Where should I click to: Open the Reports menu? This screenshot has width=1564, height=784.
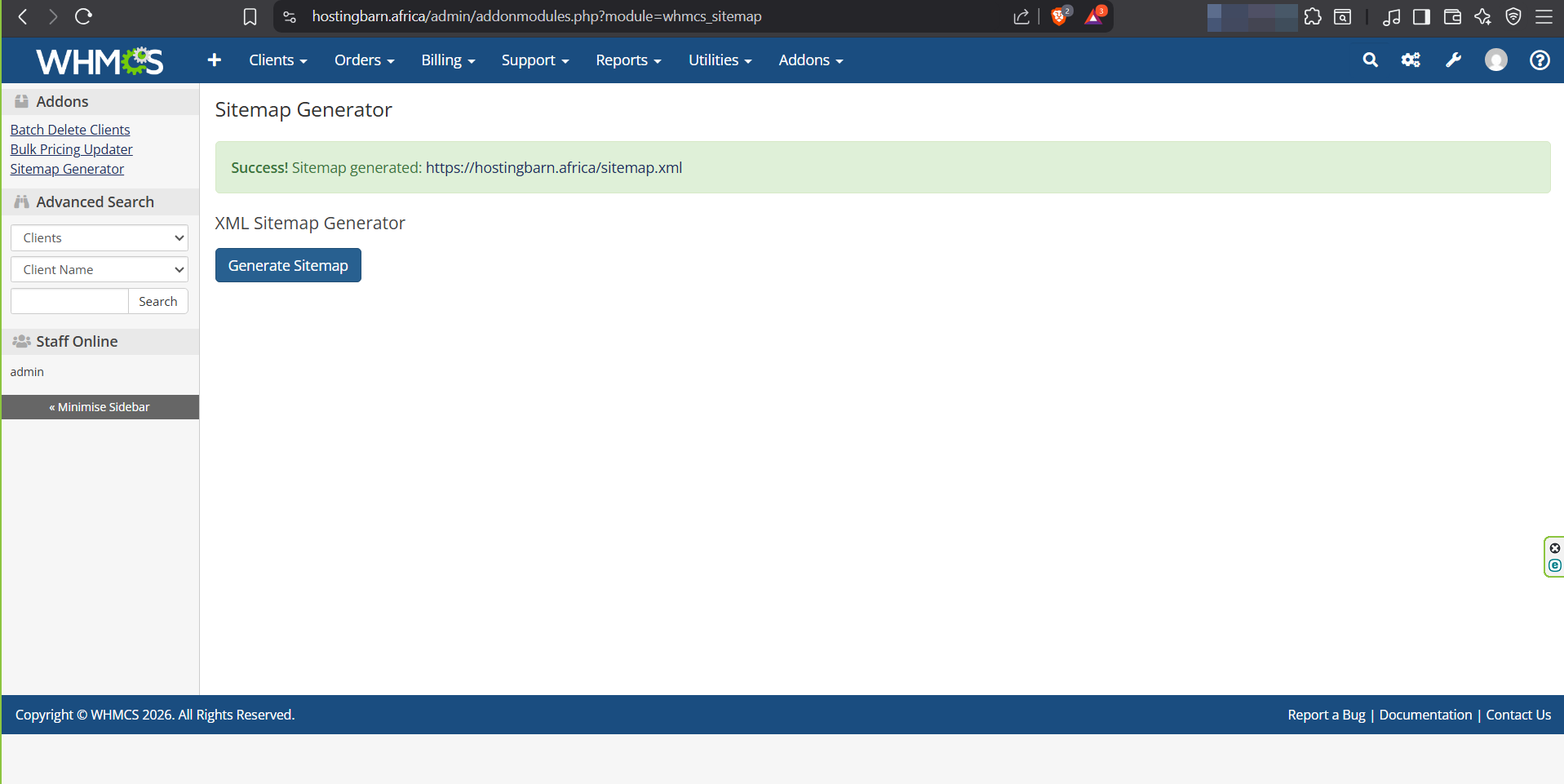(x=627, y=60)
